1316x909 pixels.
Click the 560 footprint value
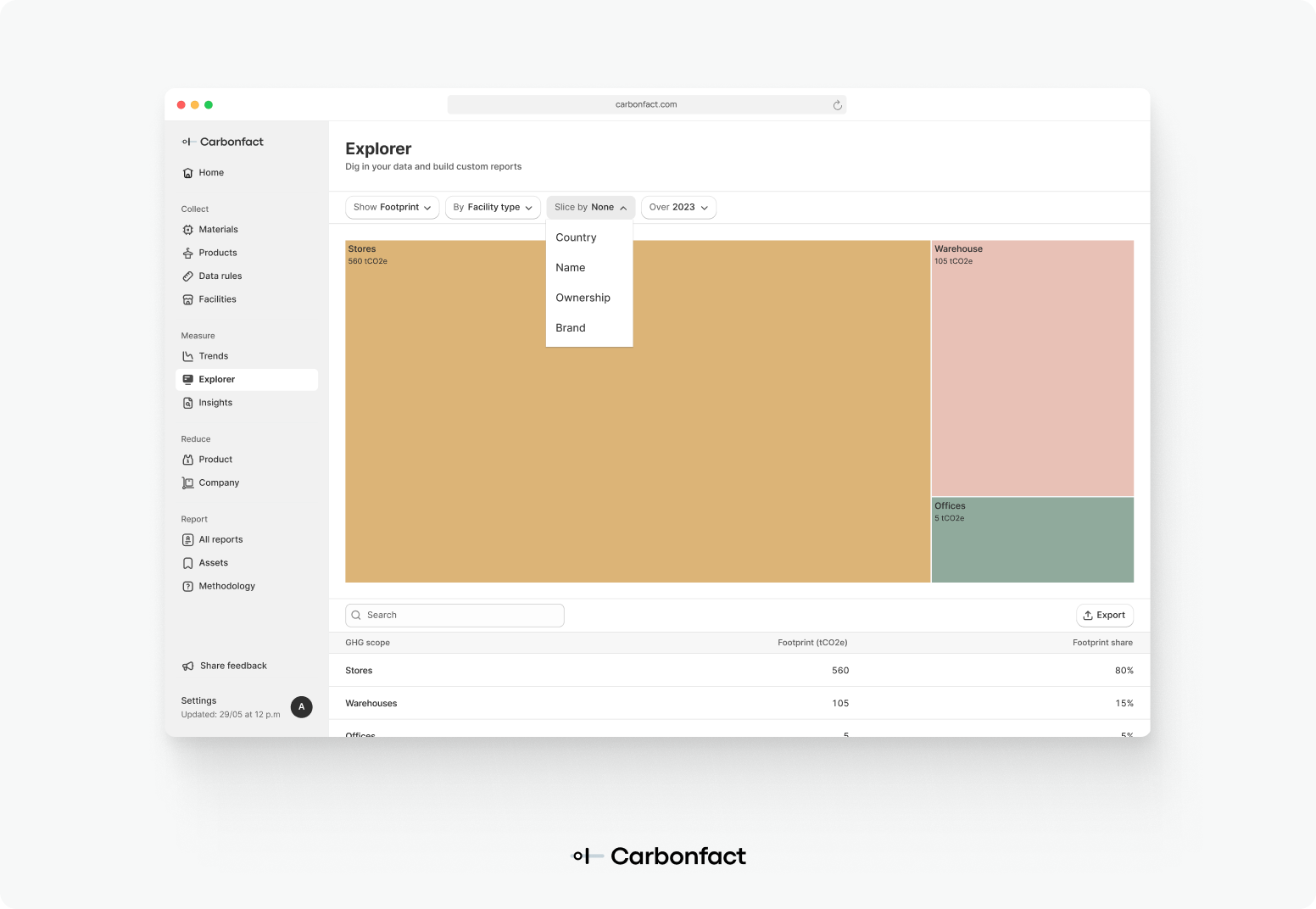[x=840, y=671]
